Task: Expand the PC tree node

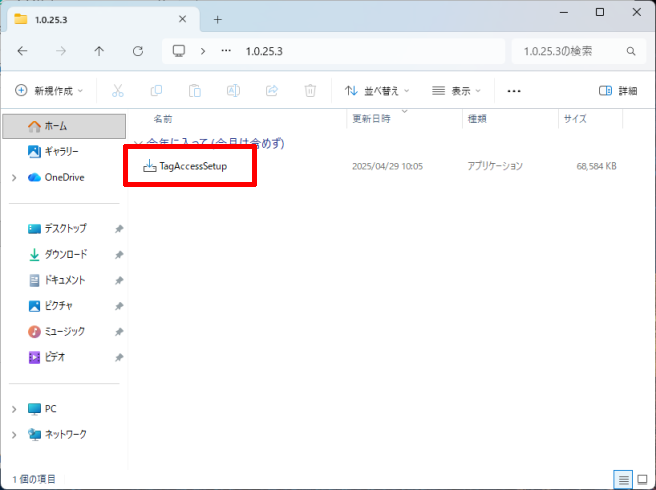Action: tap(14, 409)
